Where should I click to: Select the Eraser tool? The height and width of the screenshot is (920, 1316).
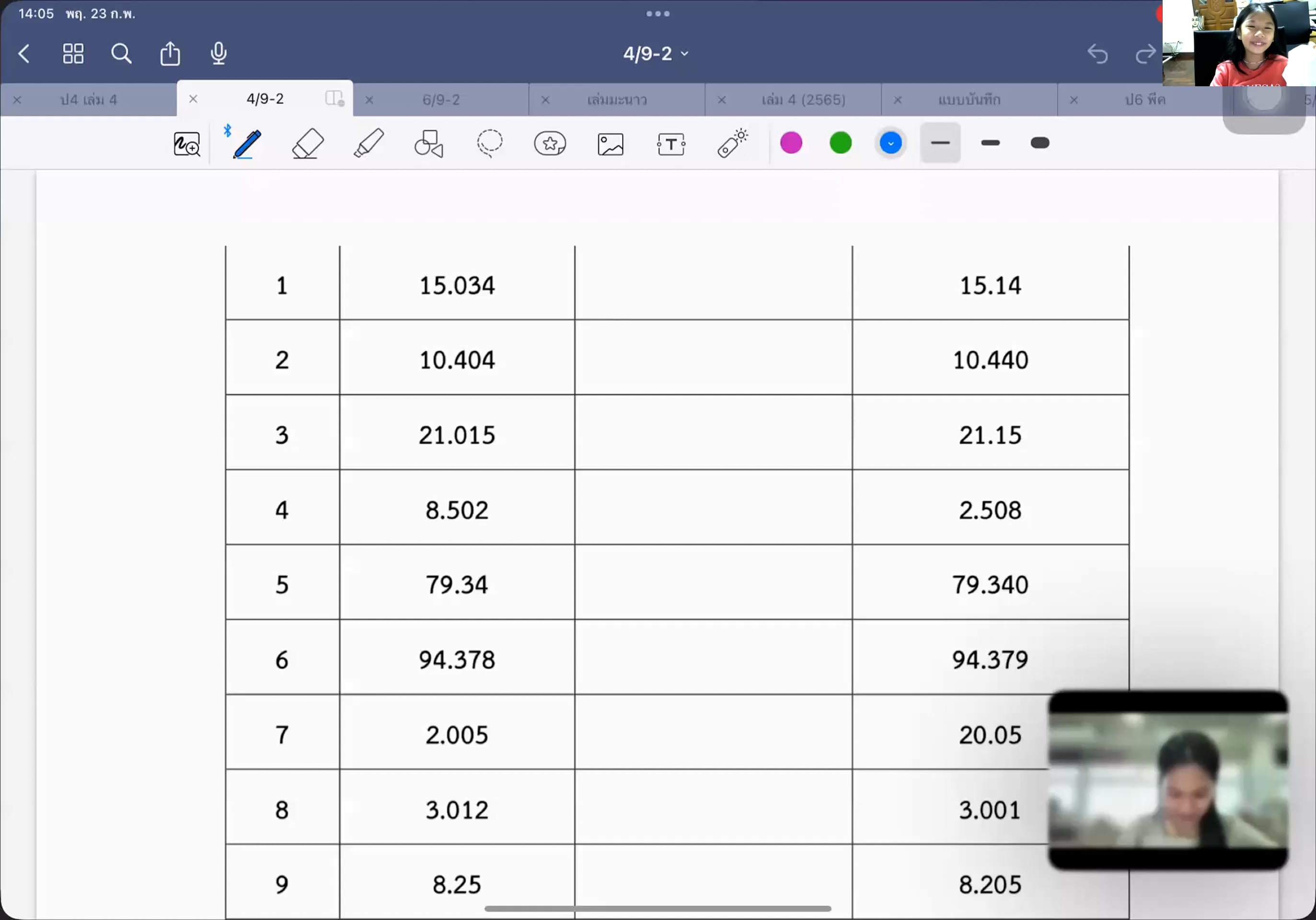(x=308, y=144)
